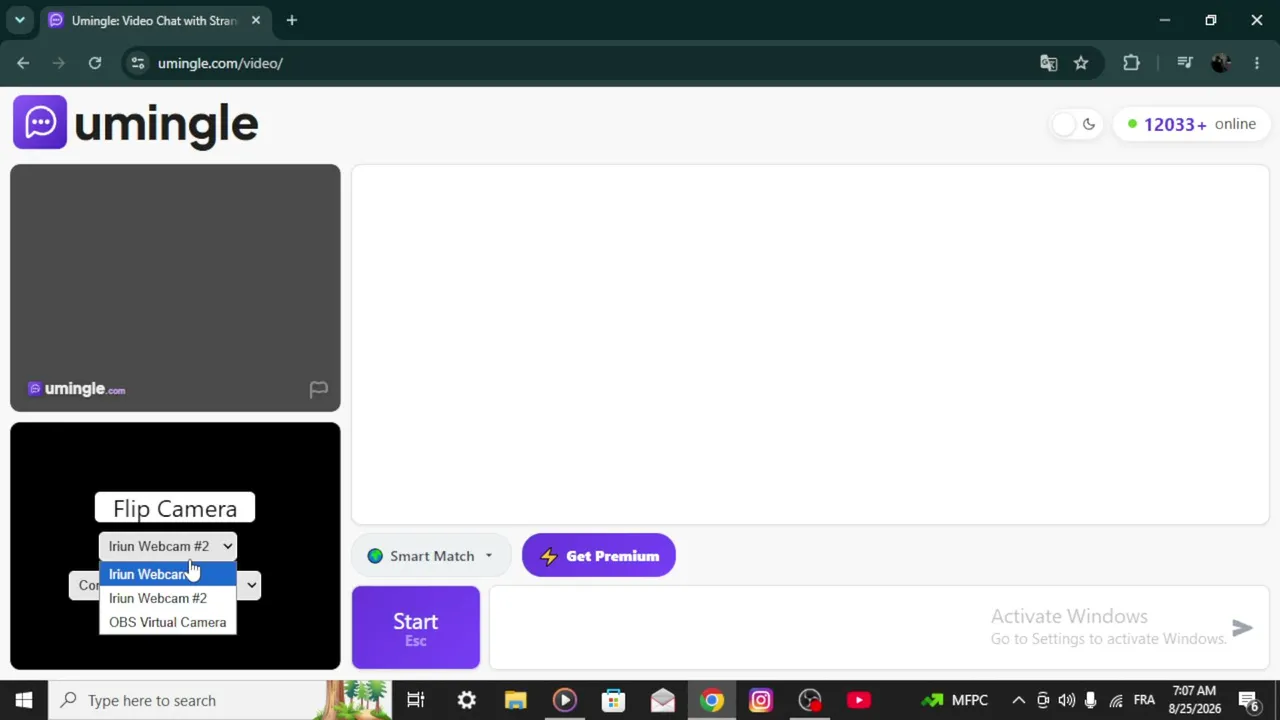This screenshot has height=720, width=1280.
Task: Open Task View in the taskbar
Action: 416,700
